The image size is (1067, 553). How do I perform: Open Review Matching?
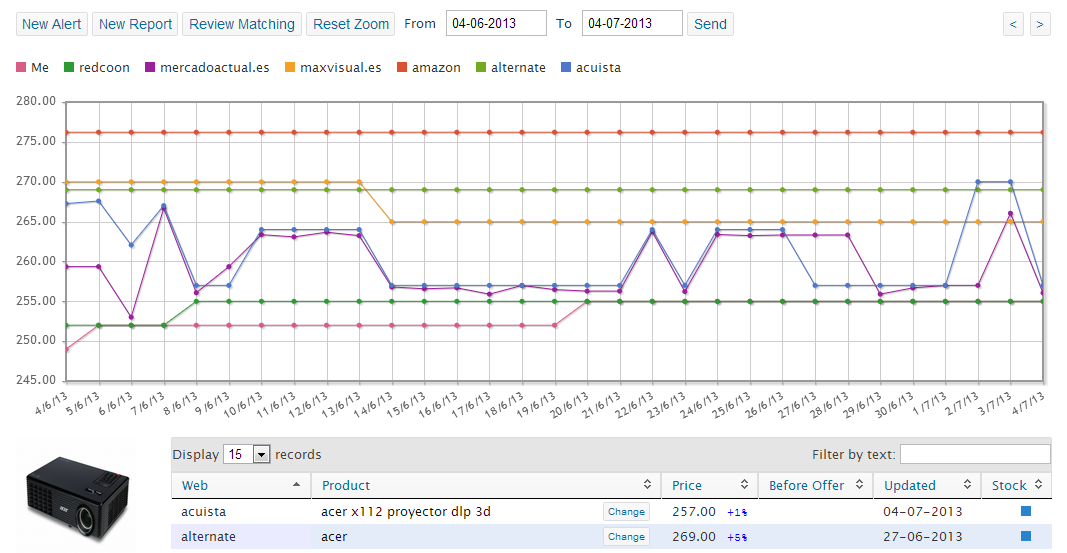(x=242, y=24)
